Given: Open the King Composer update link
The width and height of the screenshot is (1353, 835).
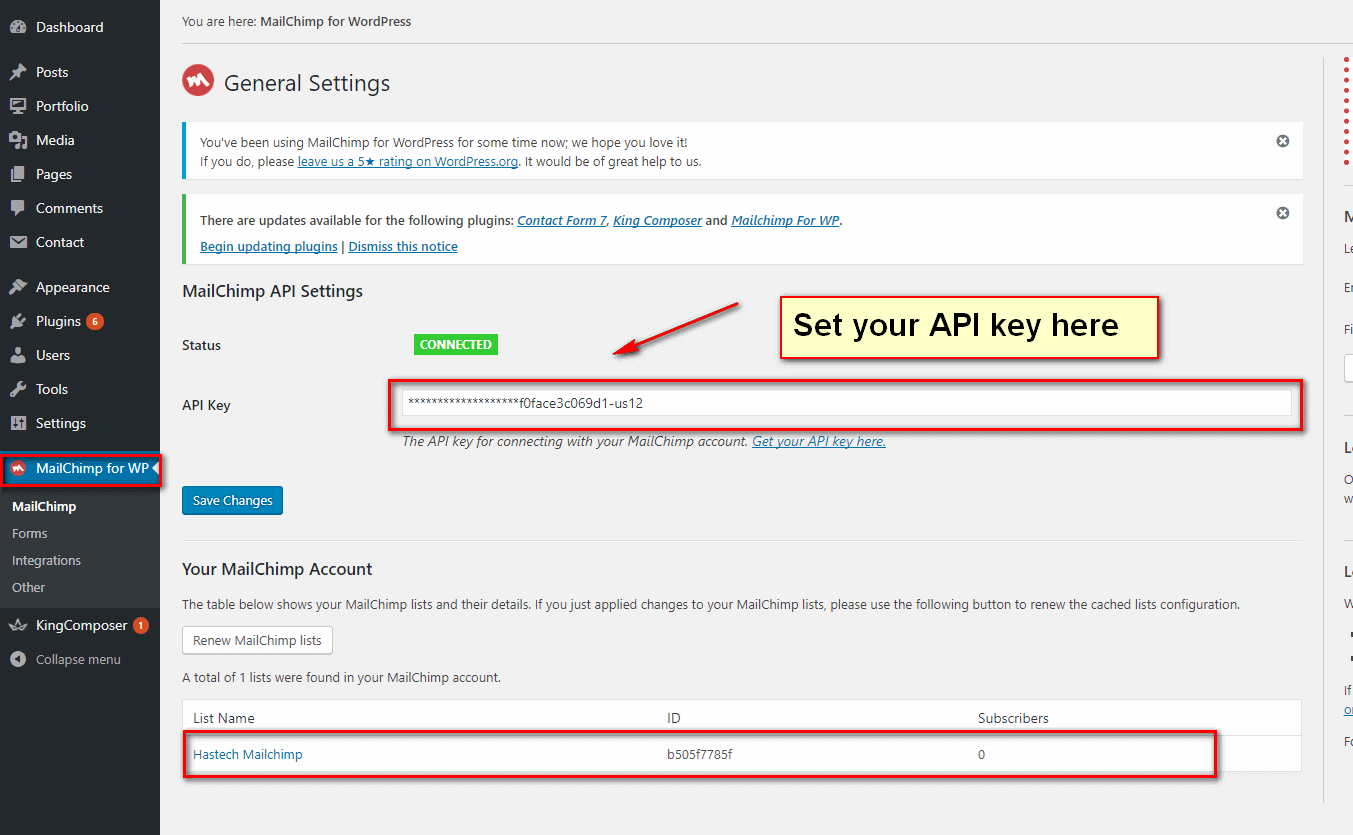Looking at the screenshot, I should click(657, 220).
